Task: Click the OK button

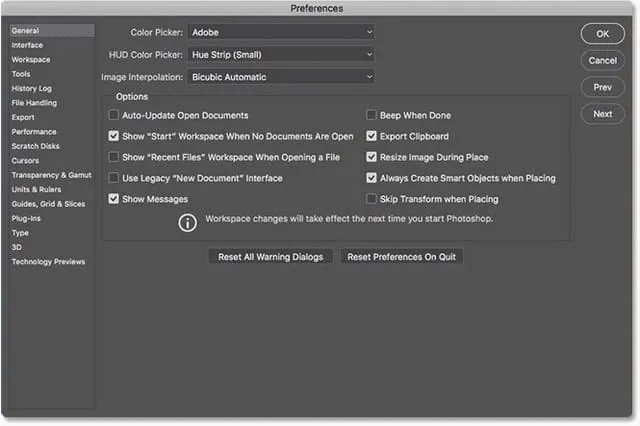Action: [x=602, y=34]
